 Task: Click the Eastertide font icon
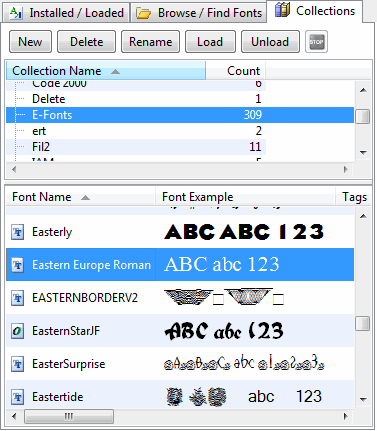pos(17,397)
